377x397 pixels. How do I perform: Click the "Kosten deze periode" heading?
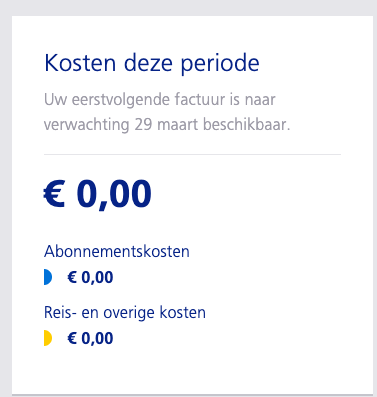[x=152, y=63]
